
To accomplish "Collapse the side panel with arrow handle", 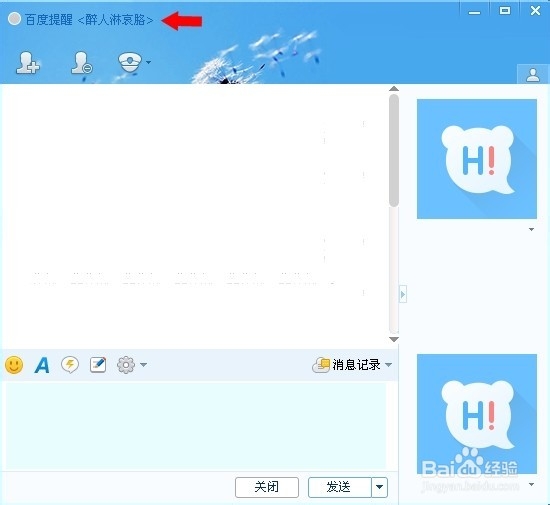I will [x=403, y=294].
